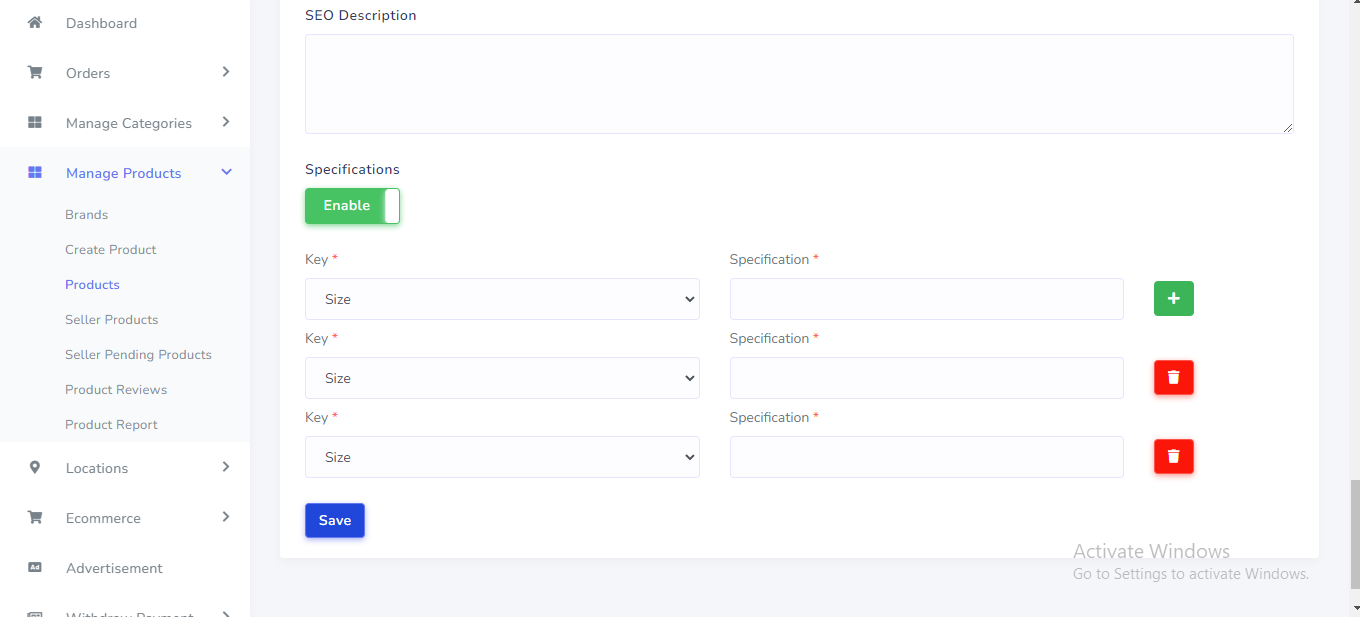Click the SEO Description text area

click(798, 84)
